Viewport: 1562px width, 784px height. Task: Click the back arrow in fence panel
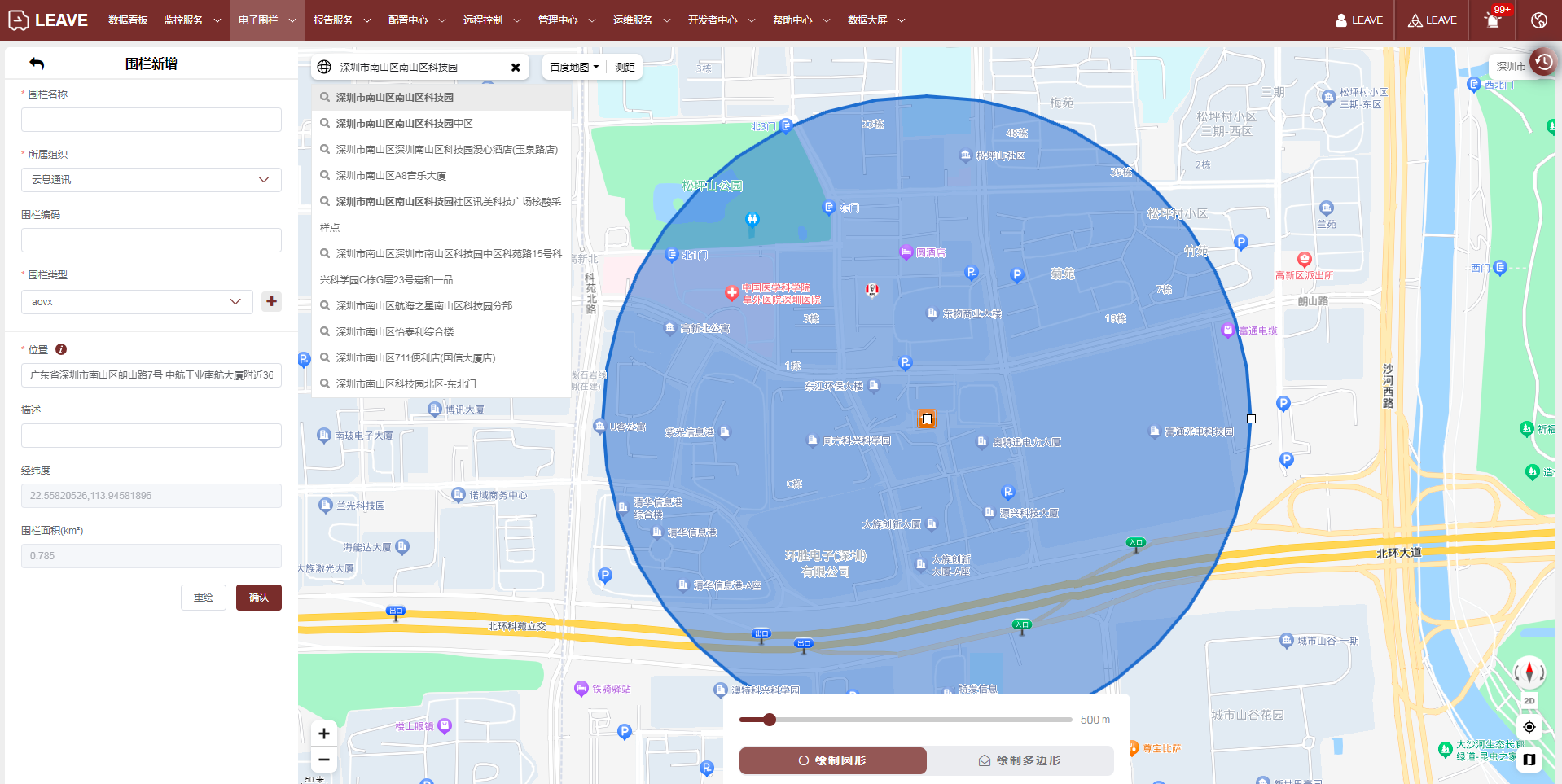click(x=37, y=64)
